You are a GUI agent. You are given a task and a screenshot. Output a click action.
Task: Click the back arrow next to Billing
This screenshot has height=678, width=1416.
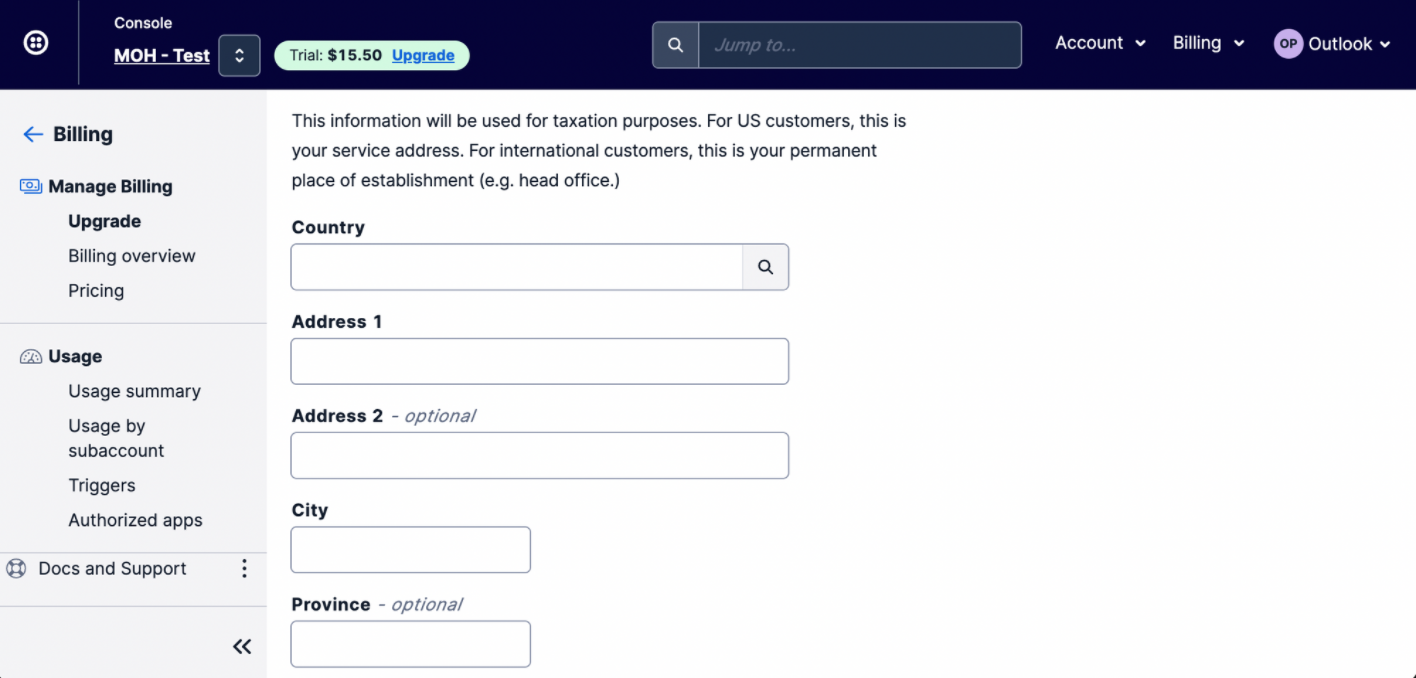(33, 134)
